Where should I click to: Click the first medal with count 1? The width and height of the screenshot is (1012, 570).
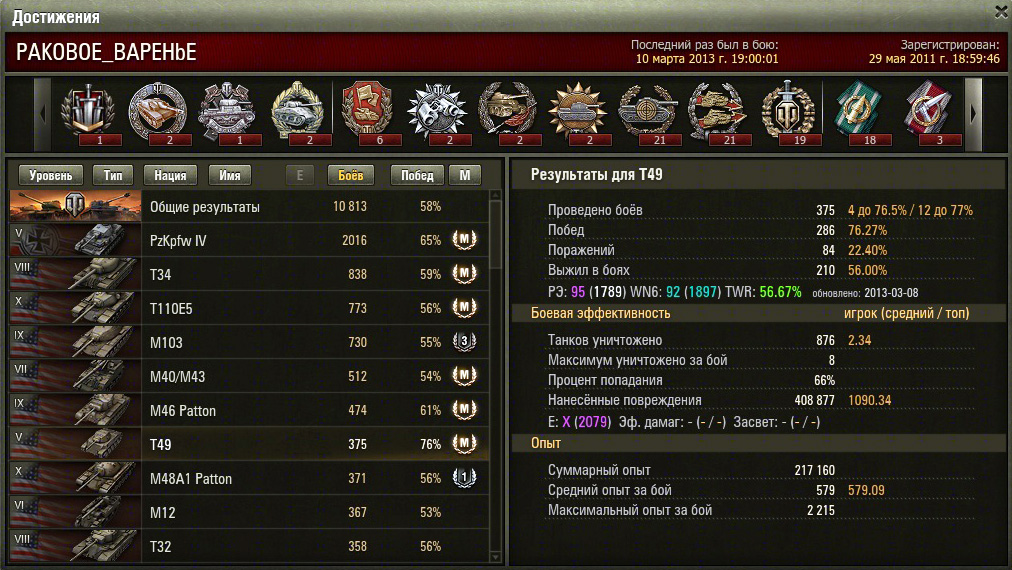coord(88,113)
